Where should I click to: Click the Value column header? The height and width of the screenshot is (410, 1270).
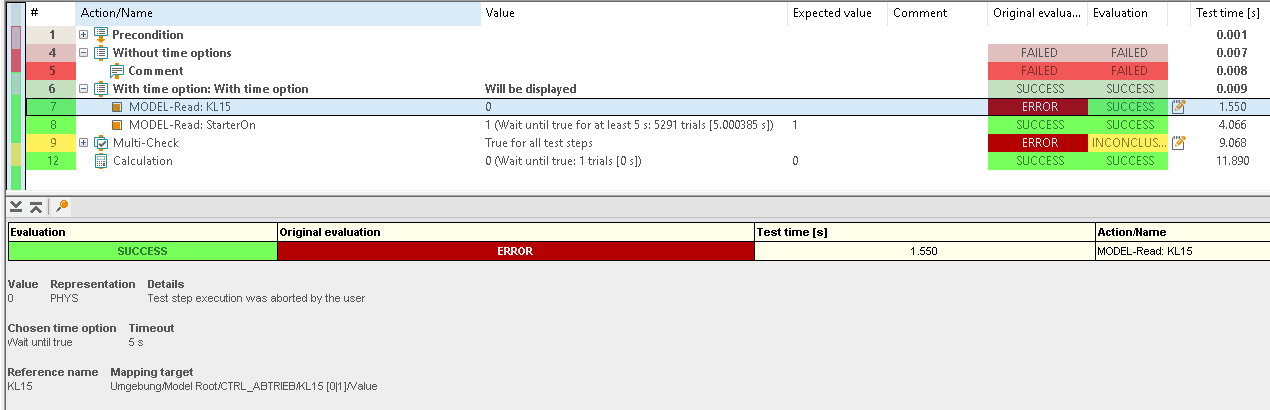coord(633,13)
